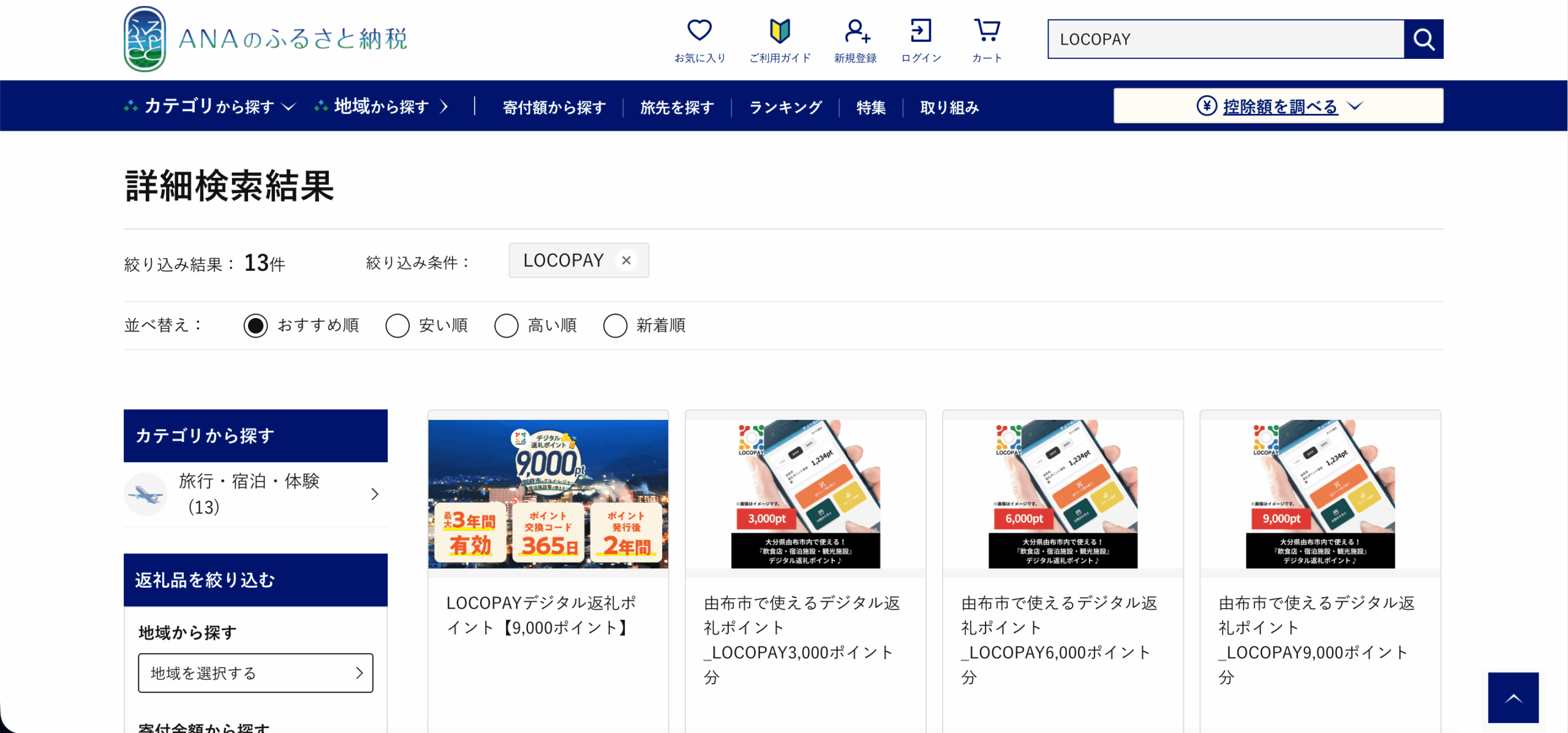The height and width of the screenshot is (733, 1568).
Task: Click the 返礼品を絞り込む sidebar header
Action: (x=255, y=580)
